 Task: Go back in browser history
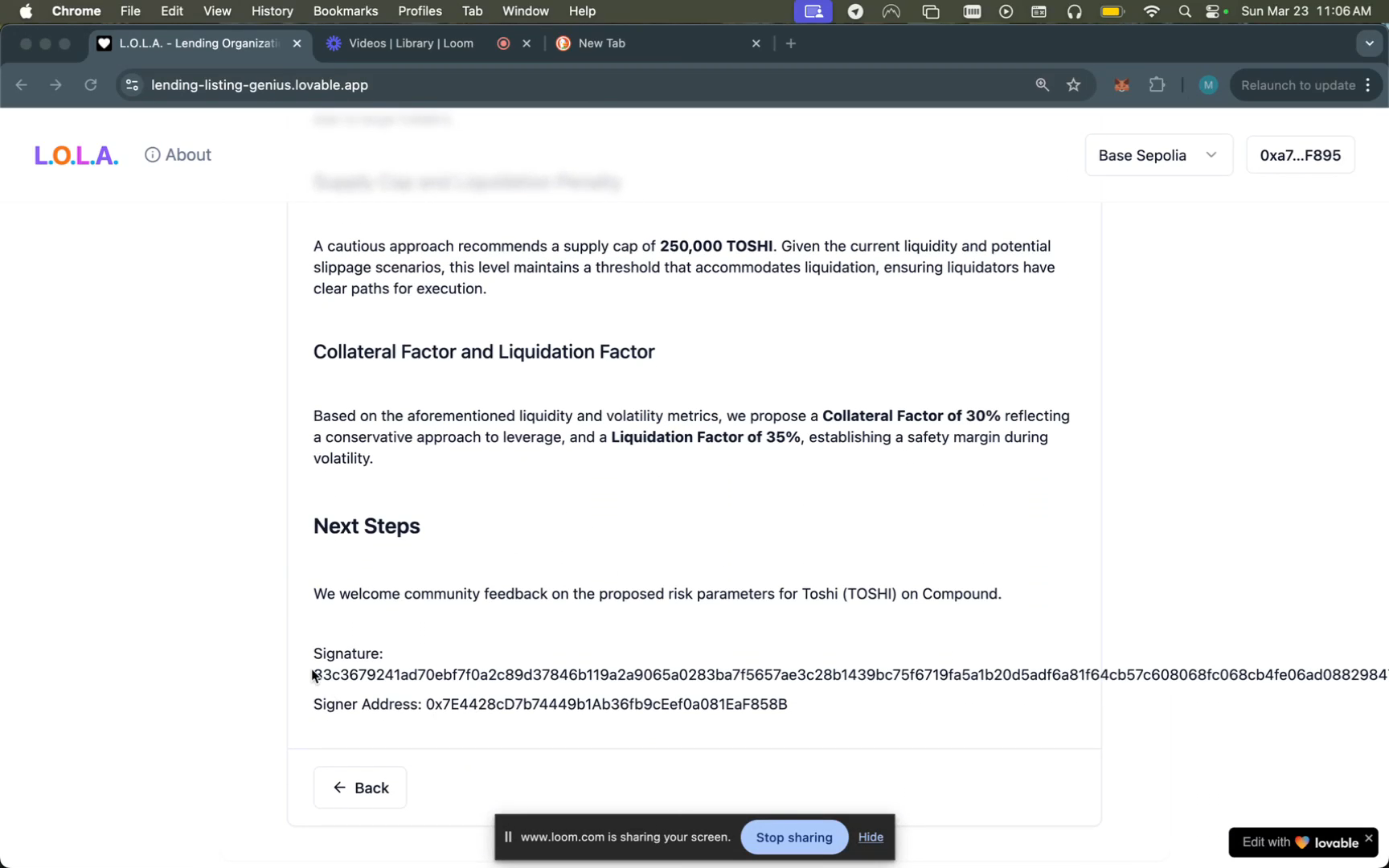tap(22, 85)
